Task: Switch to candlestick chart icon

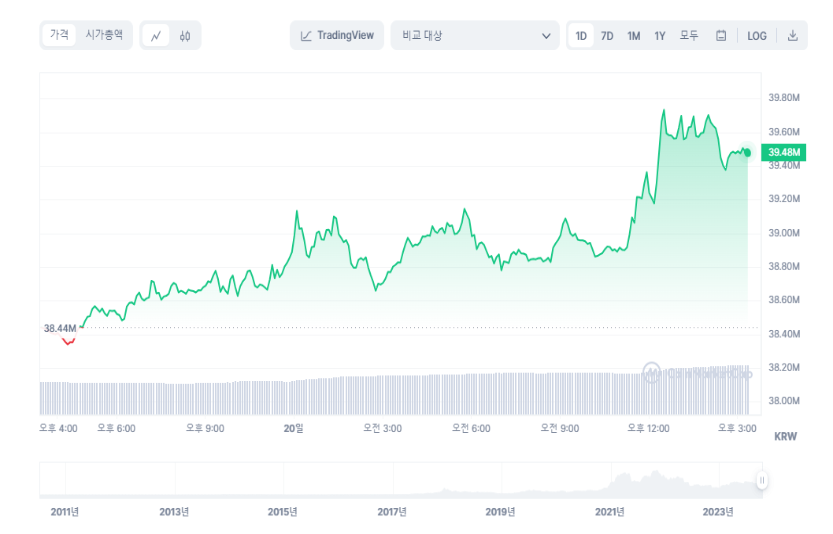Action: point(185,36)
